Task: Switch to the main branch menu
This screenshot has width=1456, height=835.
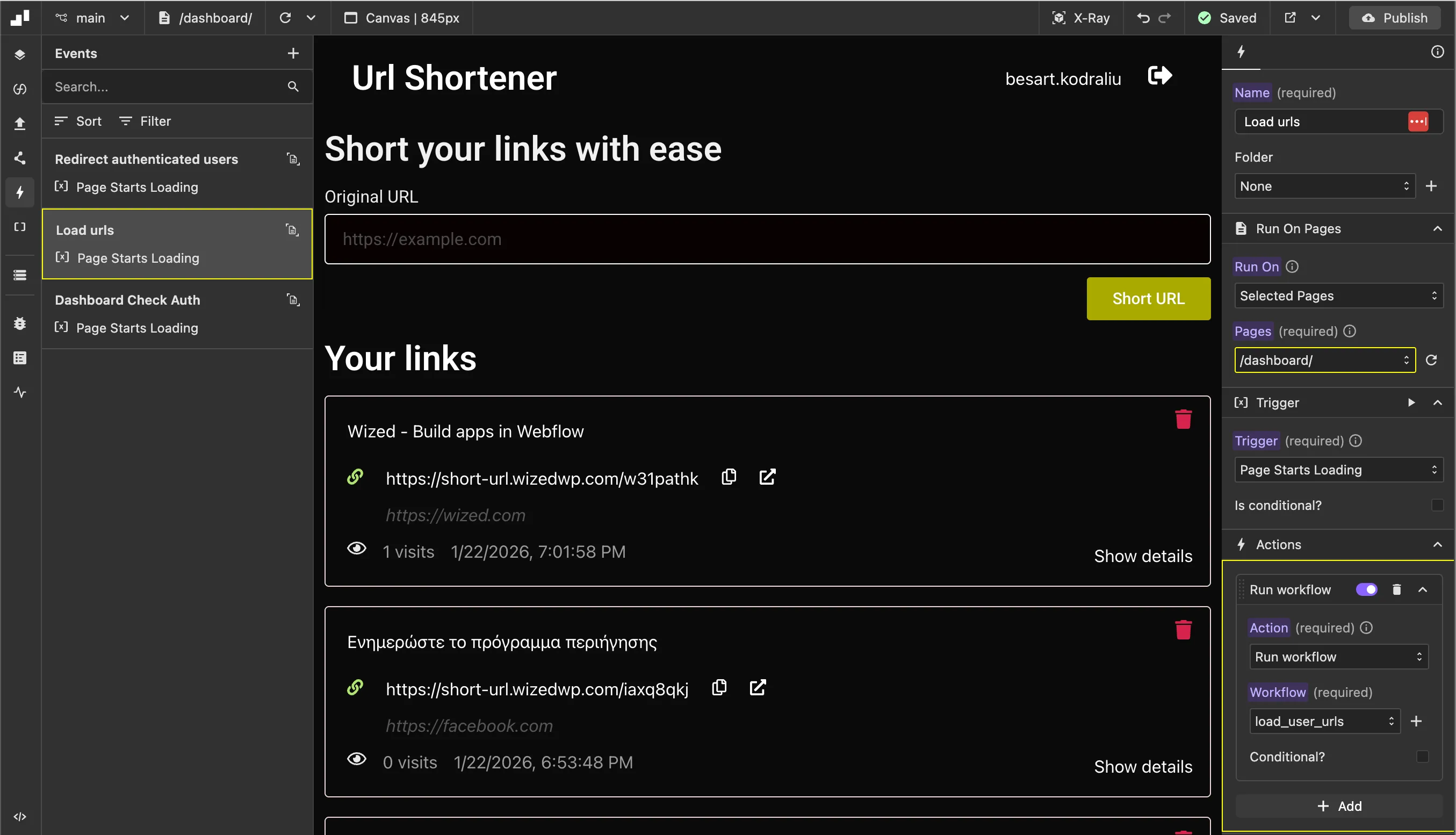Action: click(x=92, y=17)
